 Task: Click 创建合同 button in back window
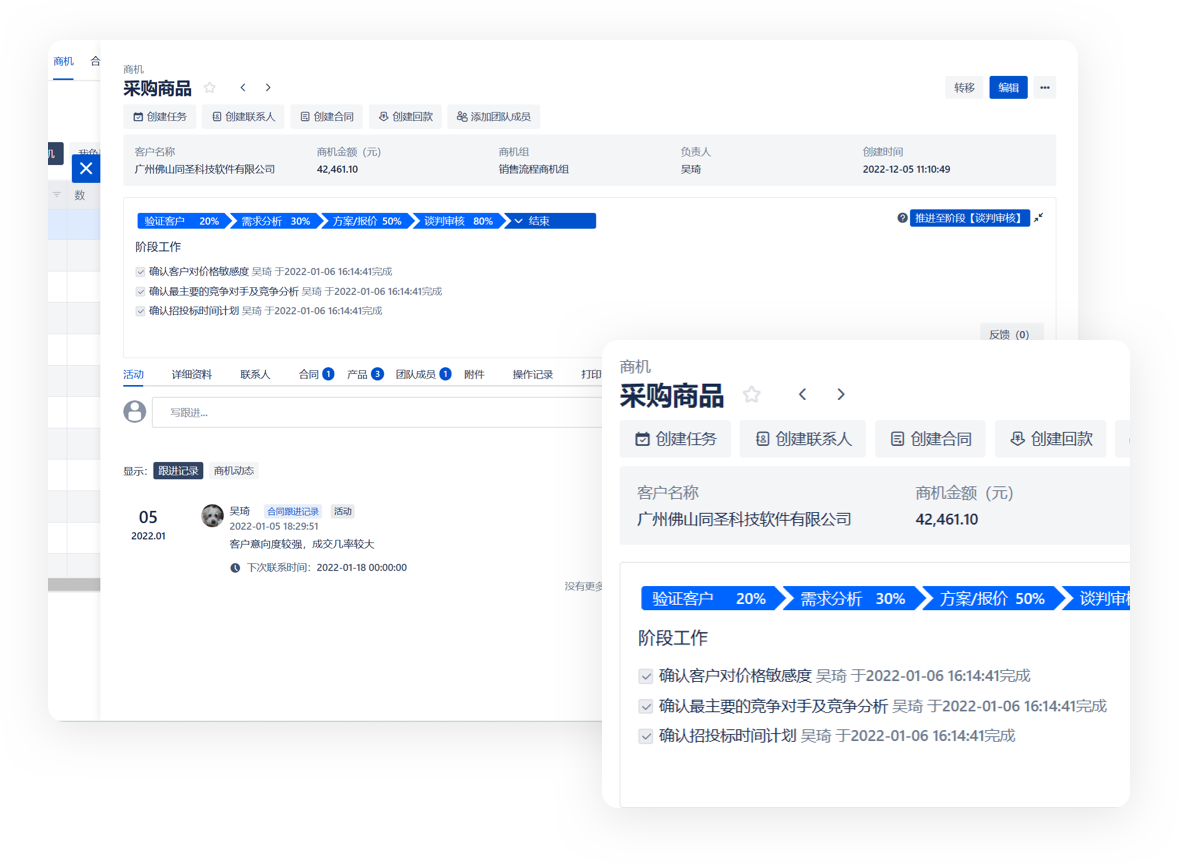click(x=327, y=116)
